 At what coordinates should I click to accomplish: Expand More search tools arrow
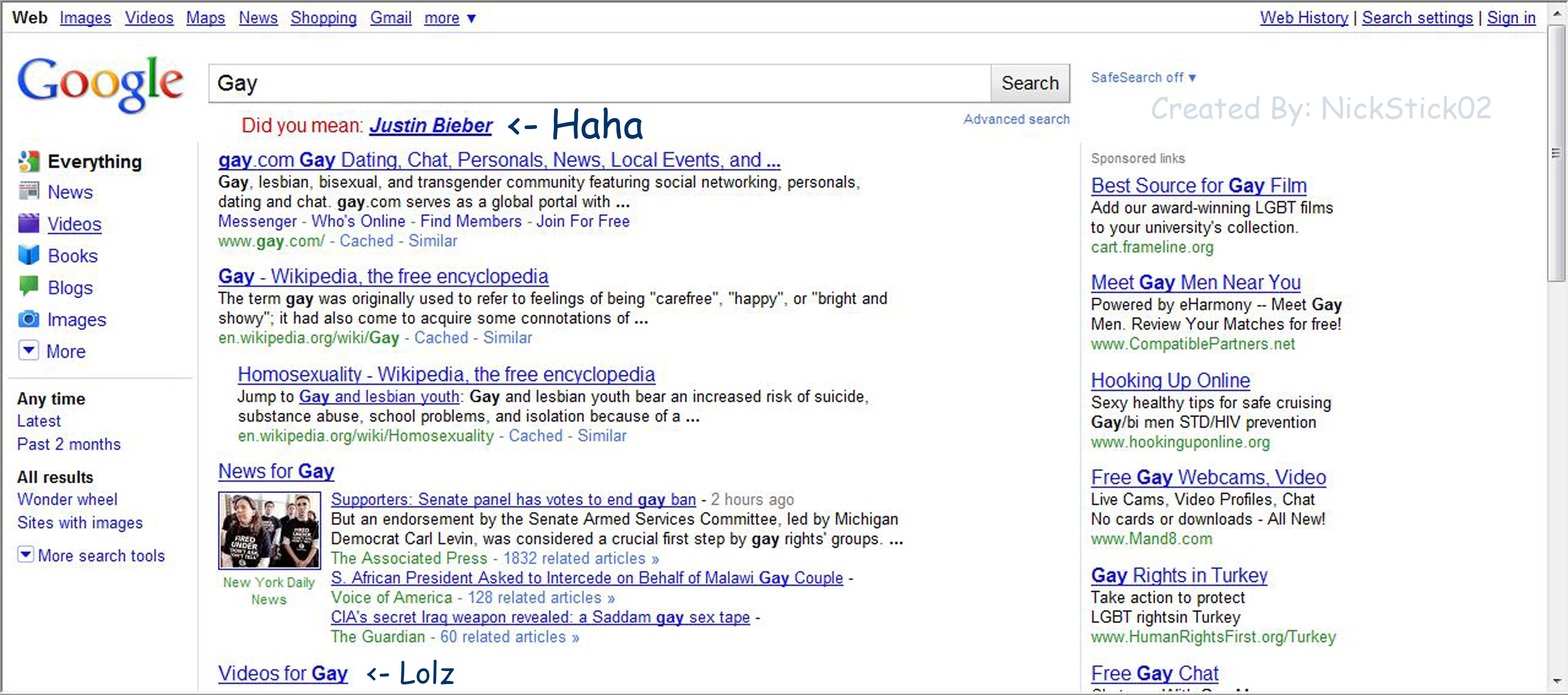click(x=25, y=555)
